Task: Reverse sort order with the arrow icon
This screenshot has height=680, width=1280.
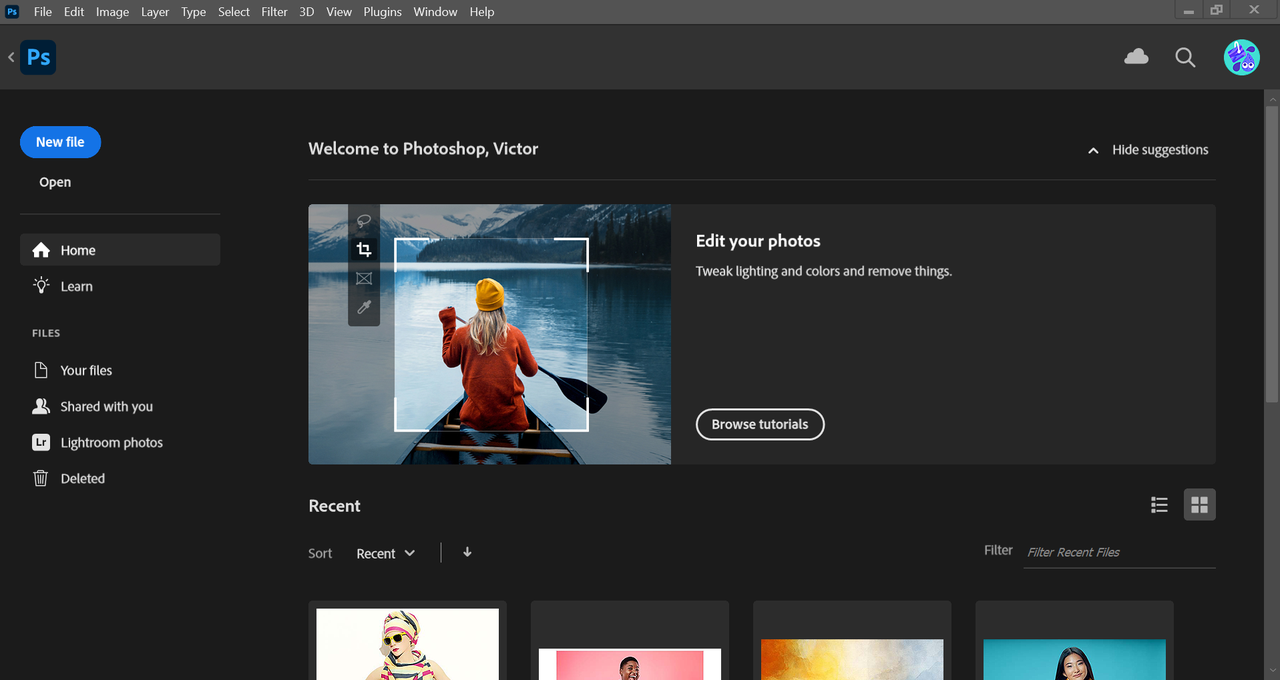Action: pos(467,552)
